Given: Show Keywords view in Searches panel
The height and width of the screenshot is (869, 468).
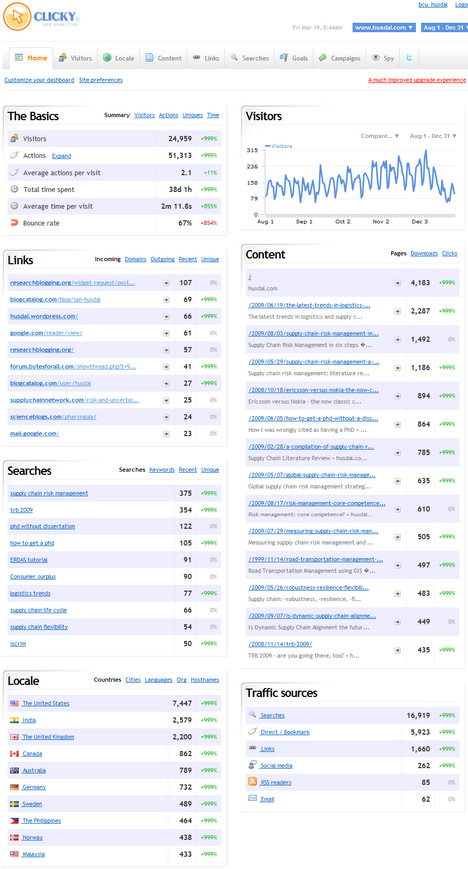Looking at the screenshot, I should point(162,470).
